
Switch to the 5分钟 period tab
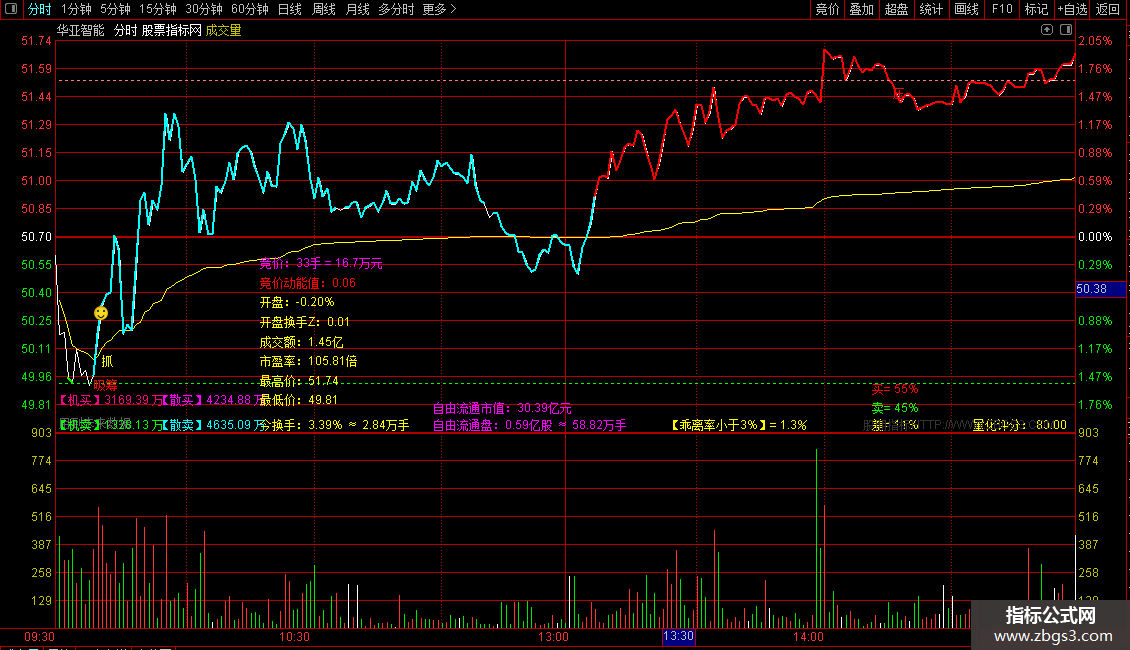[x=115, y=9]
